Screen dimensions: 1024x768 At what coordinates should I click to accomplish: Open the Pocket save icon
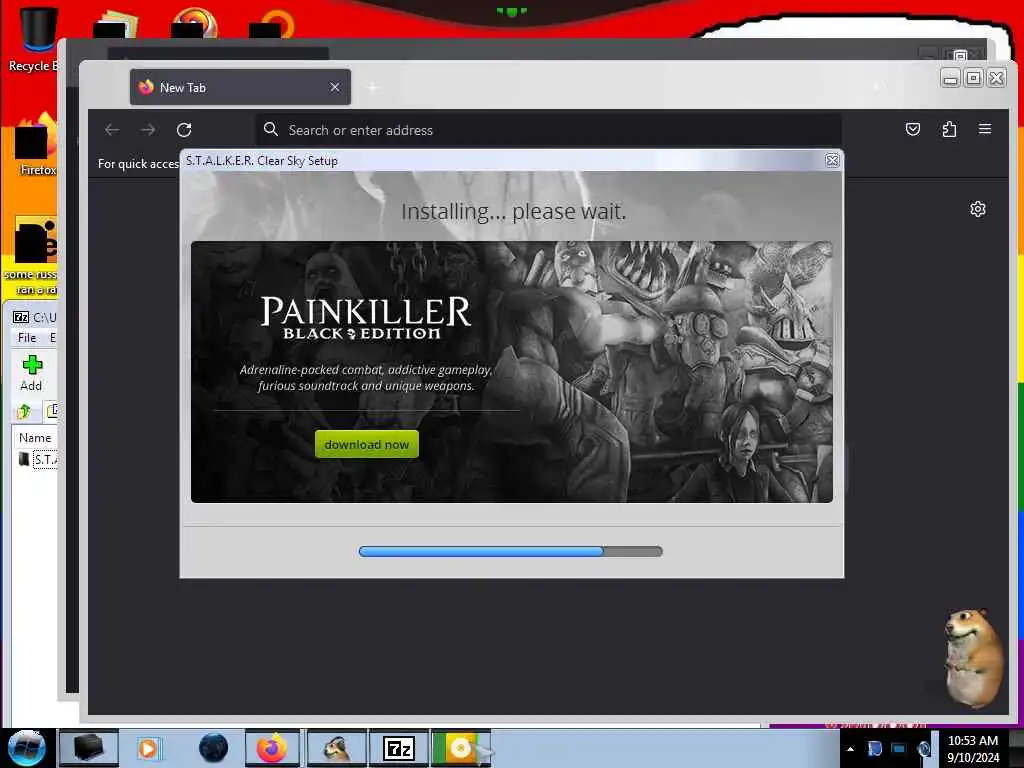pos(913,129)
